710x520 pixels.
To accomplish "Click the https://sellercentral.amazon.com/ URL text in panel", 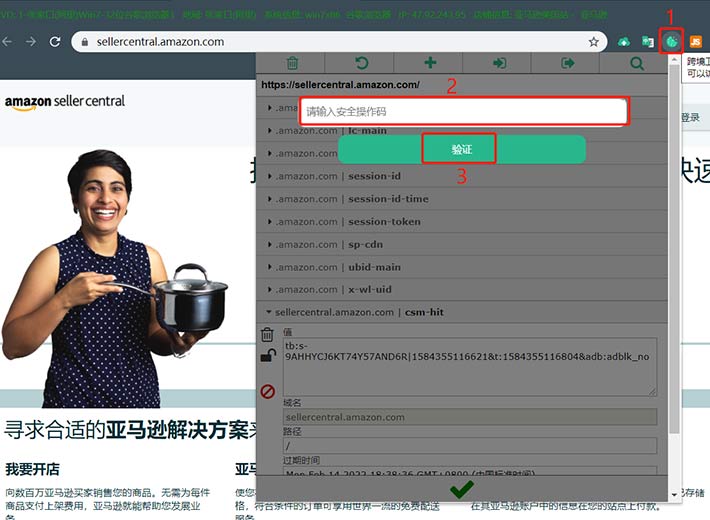I will pyautogui.click(x=340, y=85).
